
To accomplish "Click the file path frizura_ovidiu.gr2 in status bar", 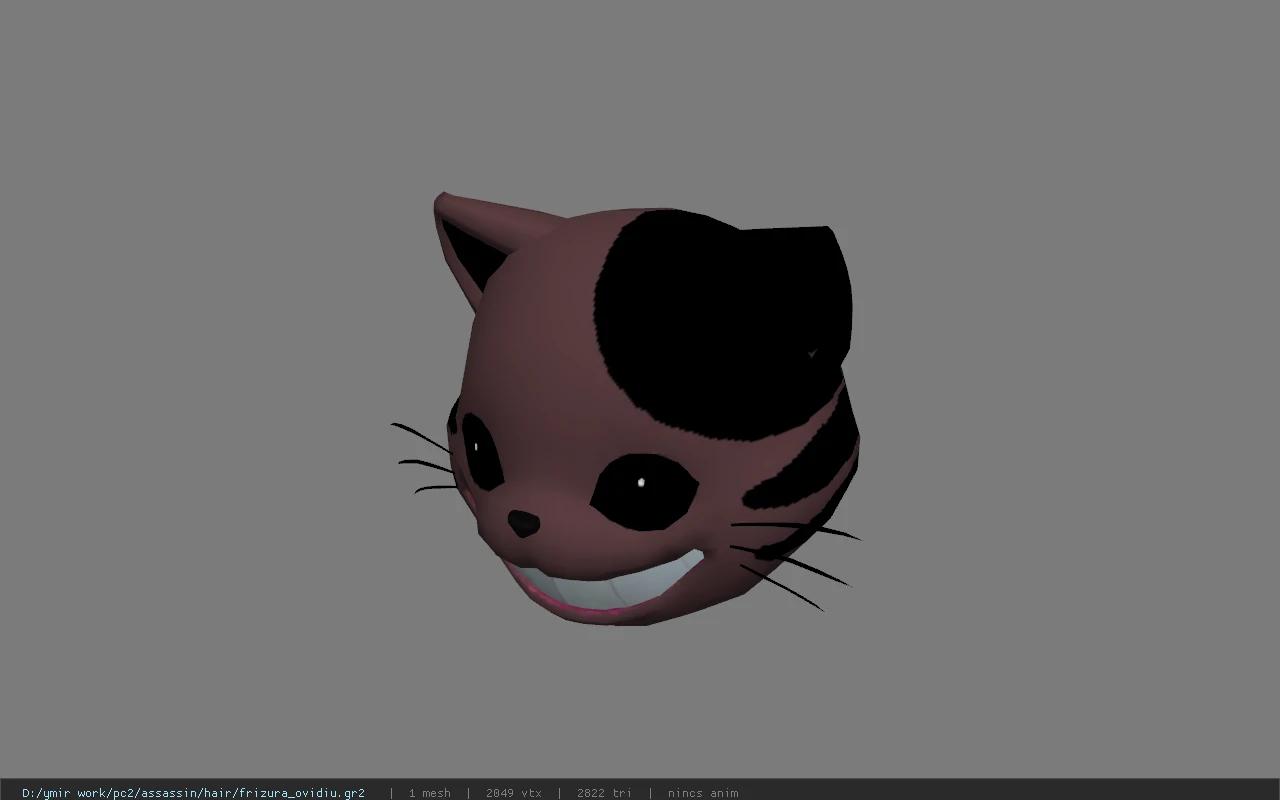I will [x=193, y=793].
